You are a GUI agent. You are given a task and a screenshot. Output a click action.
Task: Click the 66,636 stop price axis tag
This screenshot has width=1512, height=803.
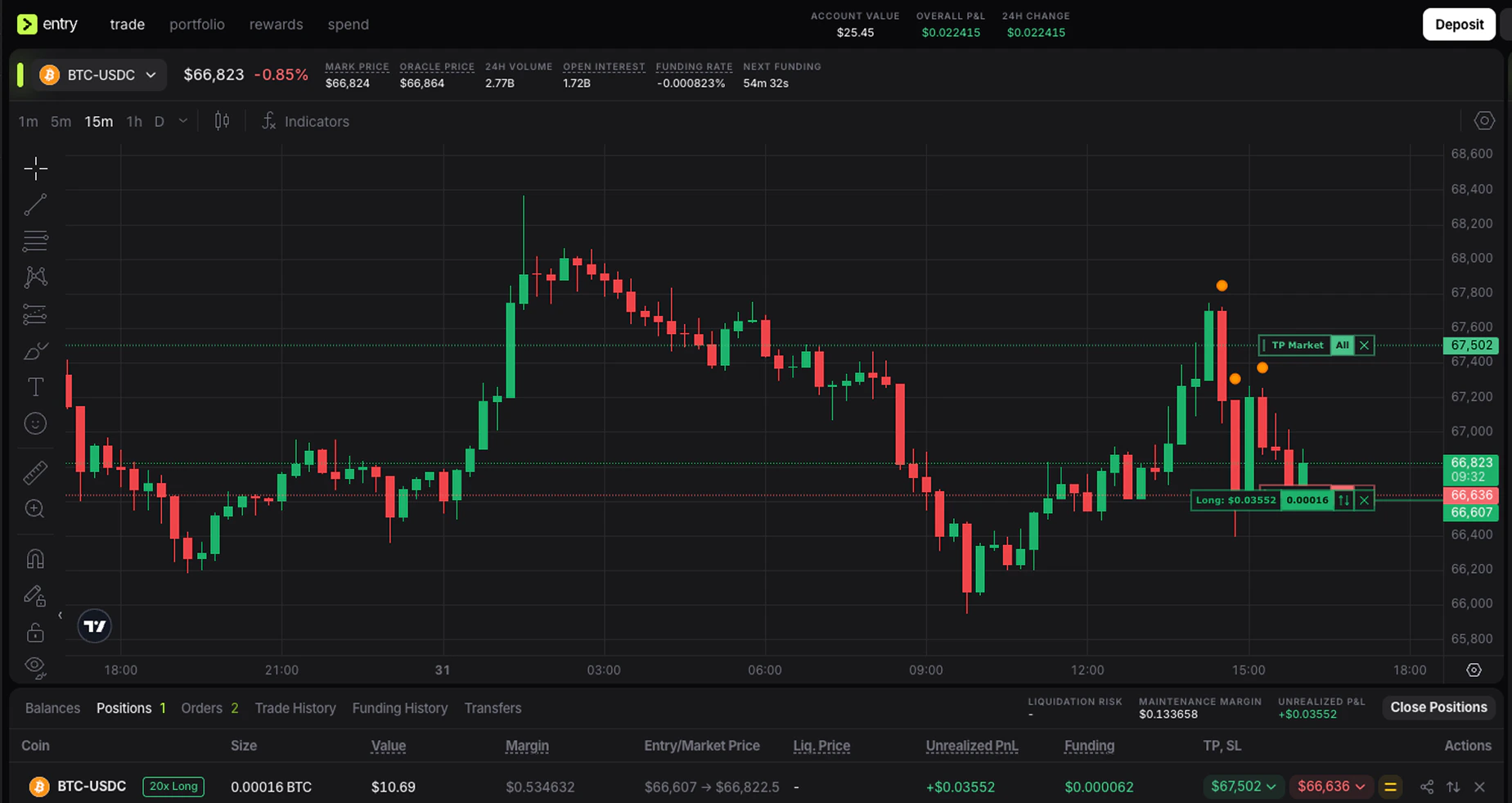tap(1471, 495)
